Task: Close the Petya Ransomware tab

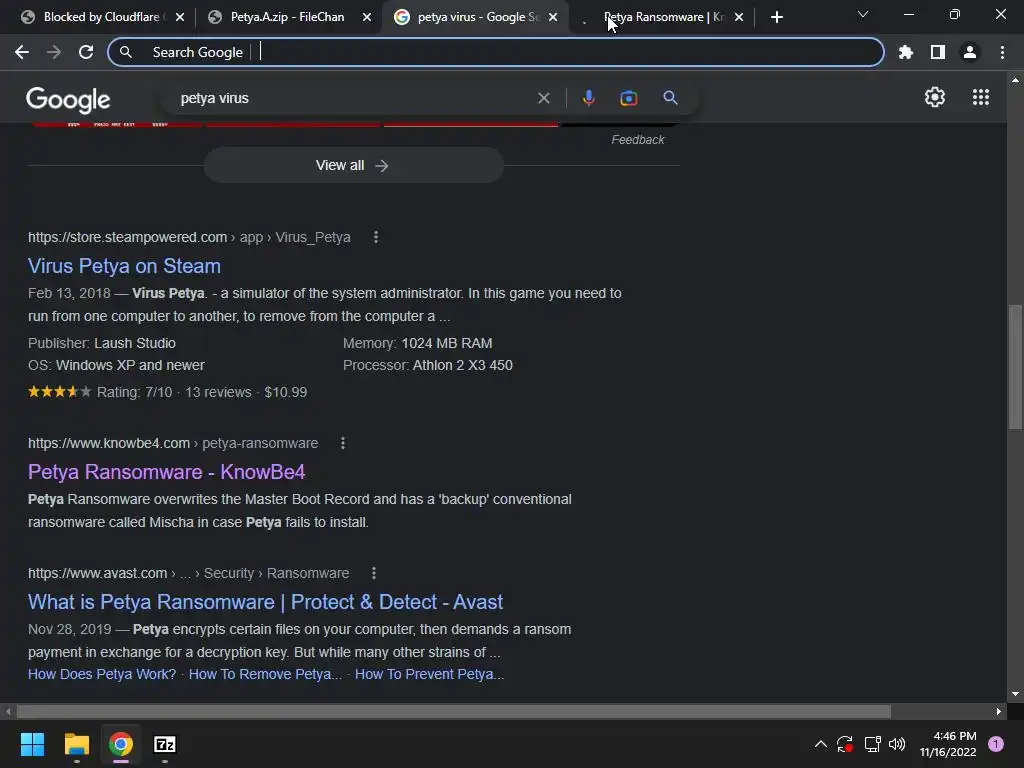Action: point(739,17)
